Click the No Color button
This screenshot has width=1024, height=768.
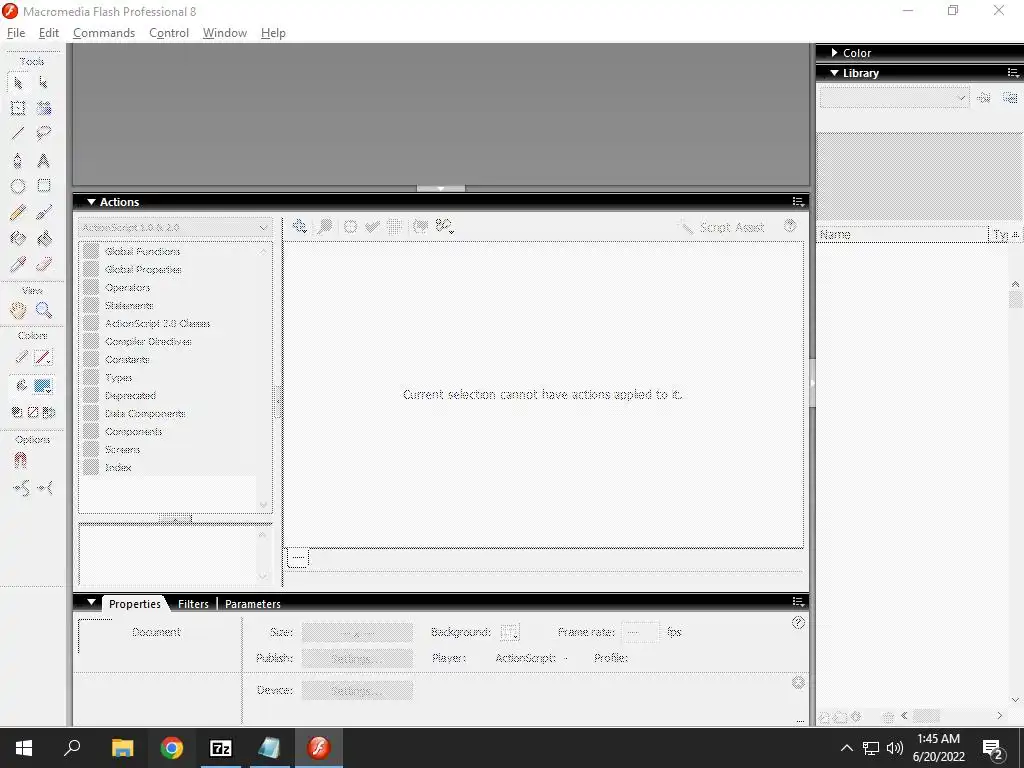pyautogui.click(x=33, y=412)
